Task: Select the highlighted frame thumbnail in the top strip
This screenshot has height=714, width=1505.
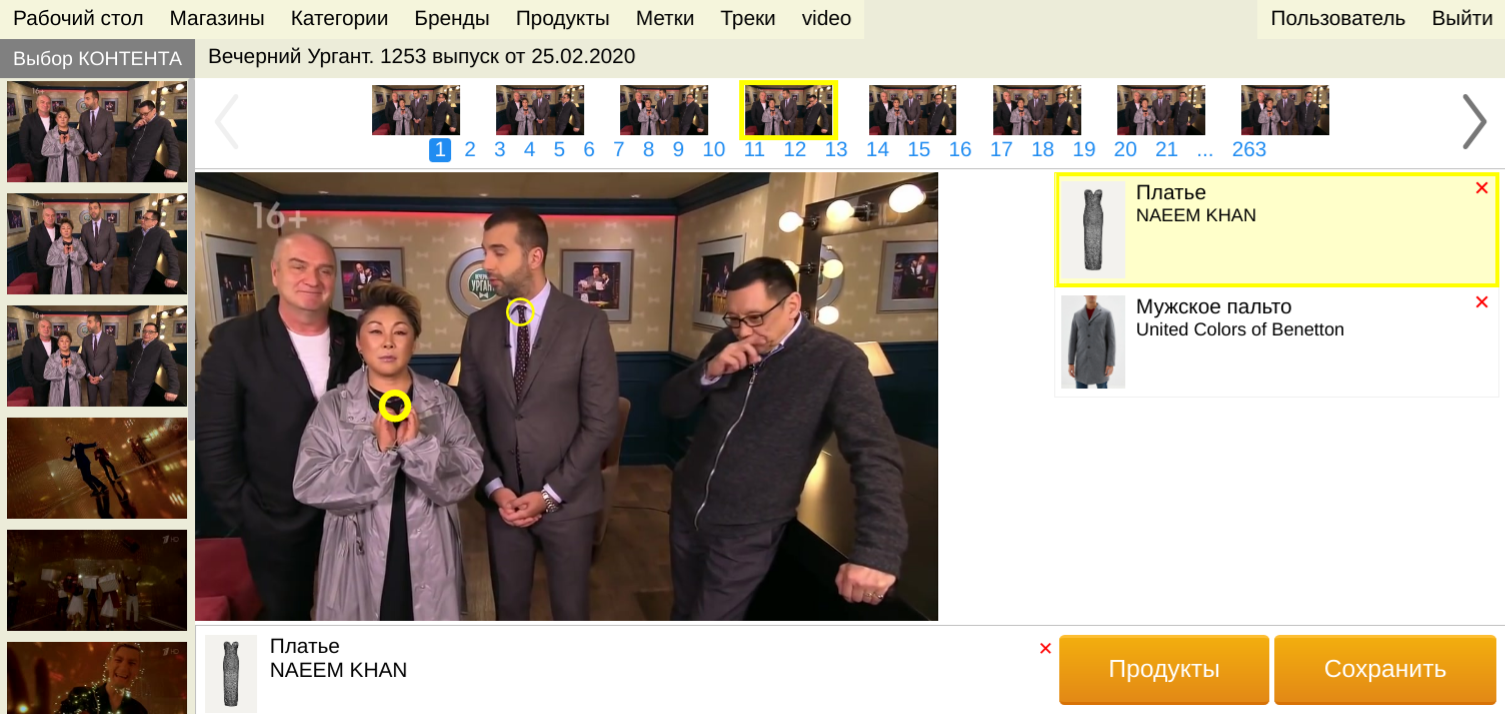Action: [788, 110]
